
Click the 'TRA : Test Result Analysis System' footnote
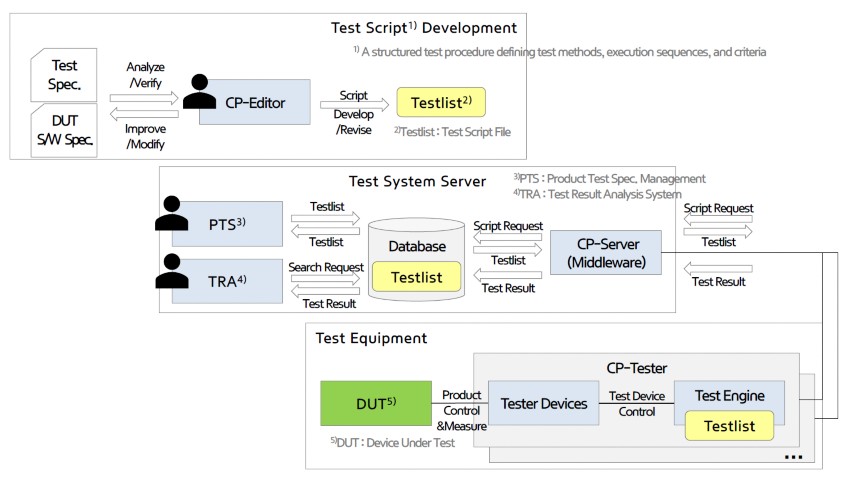(x=597, y=194)
